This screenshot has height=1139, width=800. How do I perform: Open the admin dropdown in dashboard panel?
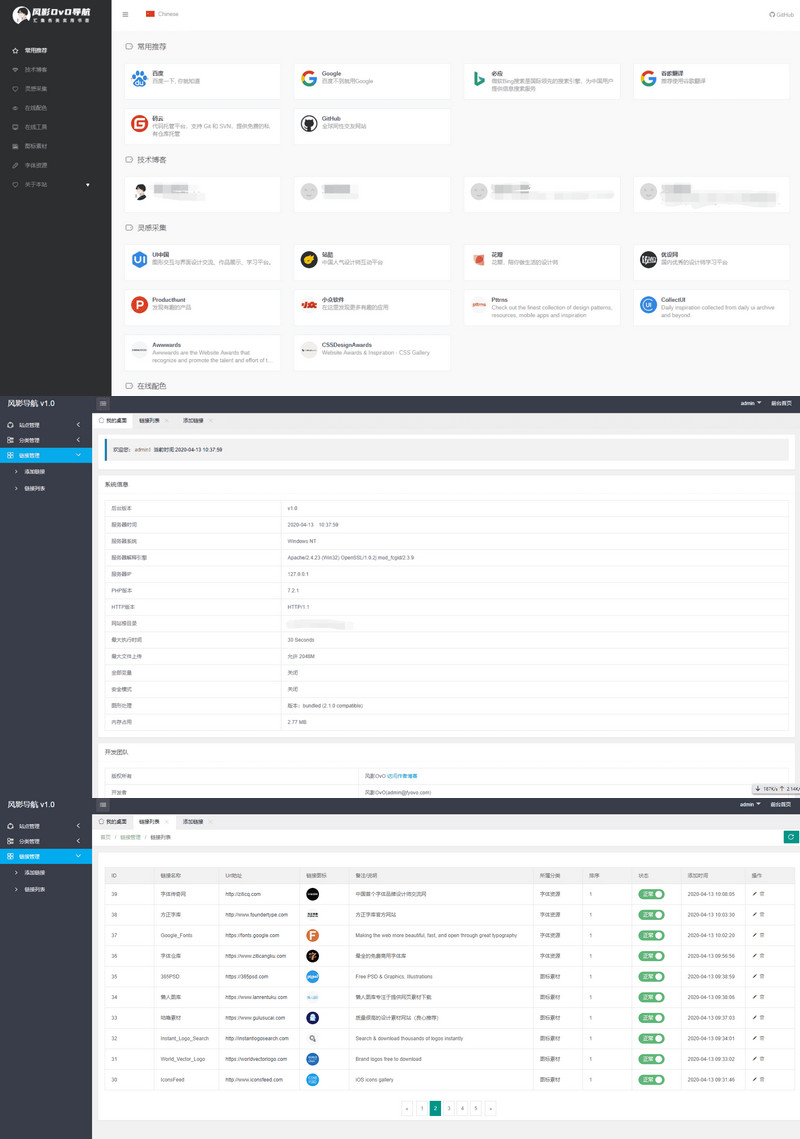click(751, 403)
